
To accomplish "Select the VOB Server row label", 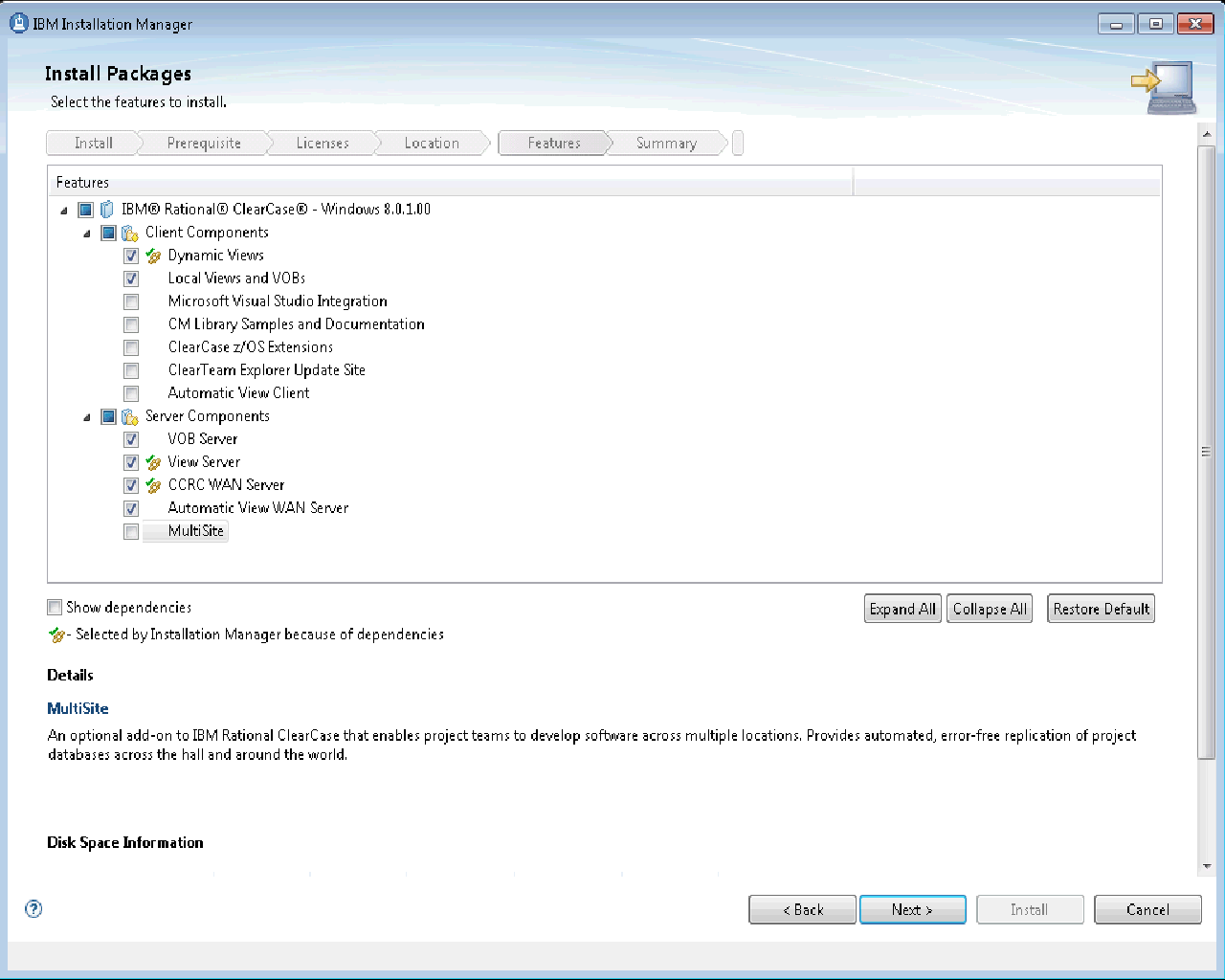I will 203,439.
